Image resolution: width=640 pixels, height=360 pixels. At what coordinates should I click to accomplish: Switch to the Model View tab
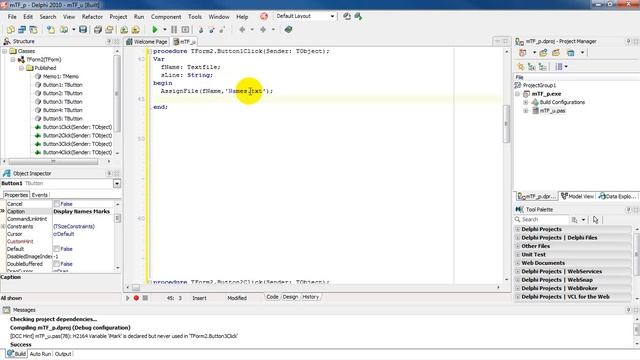tap(577, 196)
